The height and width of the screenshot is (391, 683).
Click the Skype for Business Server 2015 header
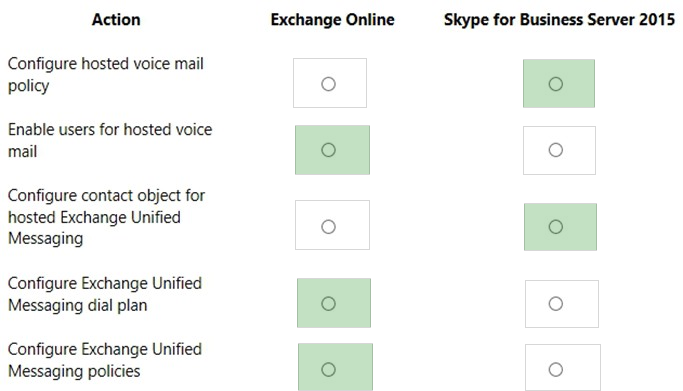[x=559, y=20]
